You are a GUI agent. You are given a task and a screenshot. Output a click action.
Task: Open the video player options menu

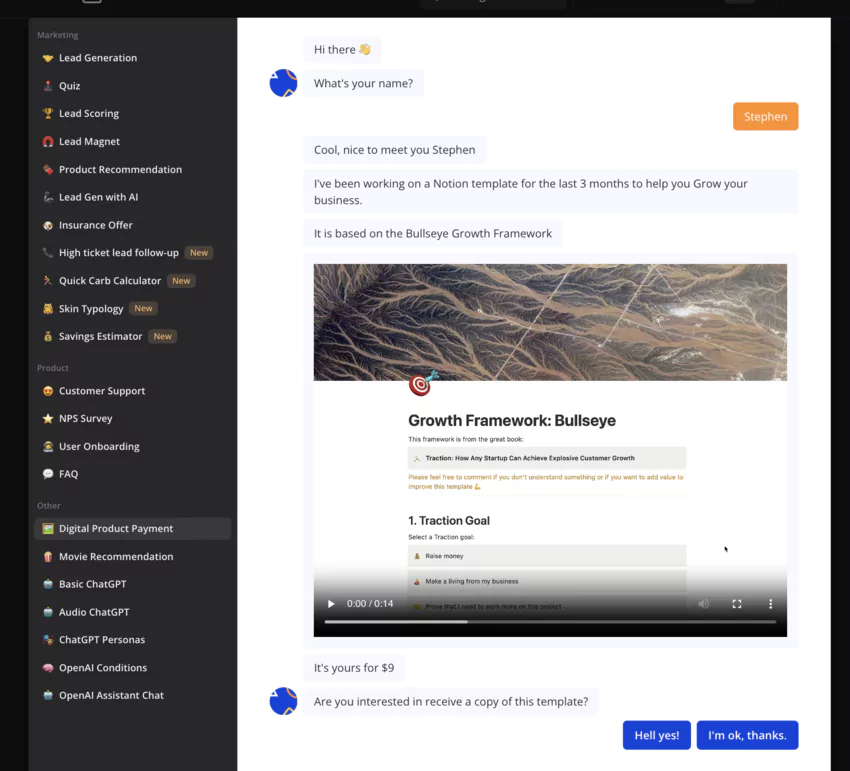click(x=769, y=604)
